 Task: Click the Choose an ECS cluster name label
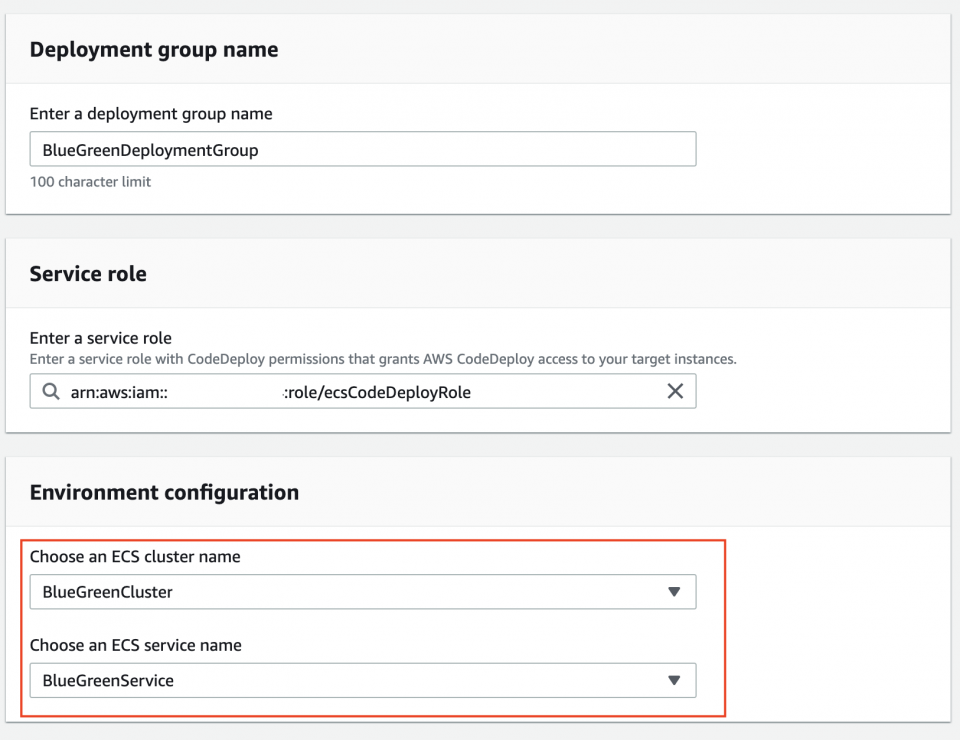tap(135, 557)
